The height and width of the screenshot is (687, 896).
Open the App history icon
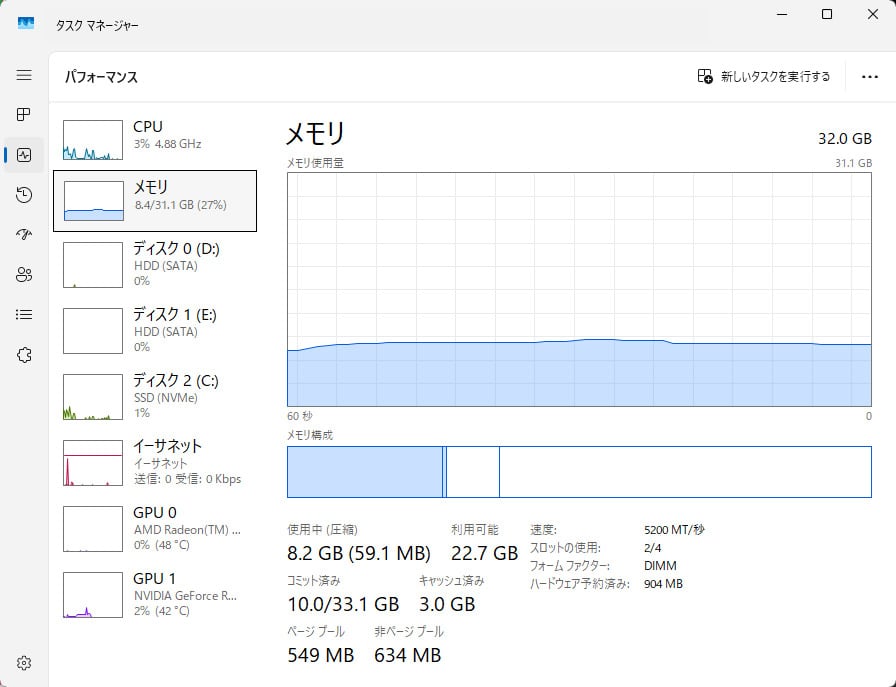[x=24, y=195]
